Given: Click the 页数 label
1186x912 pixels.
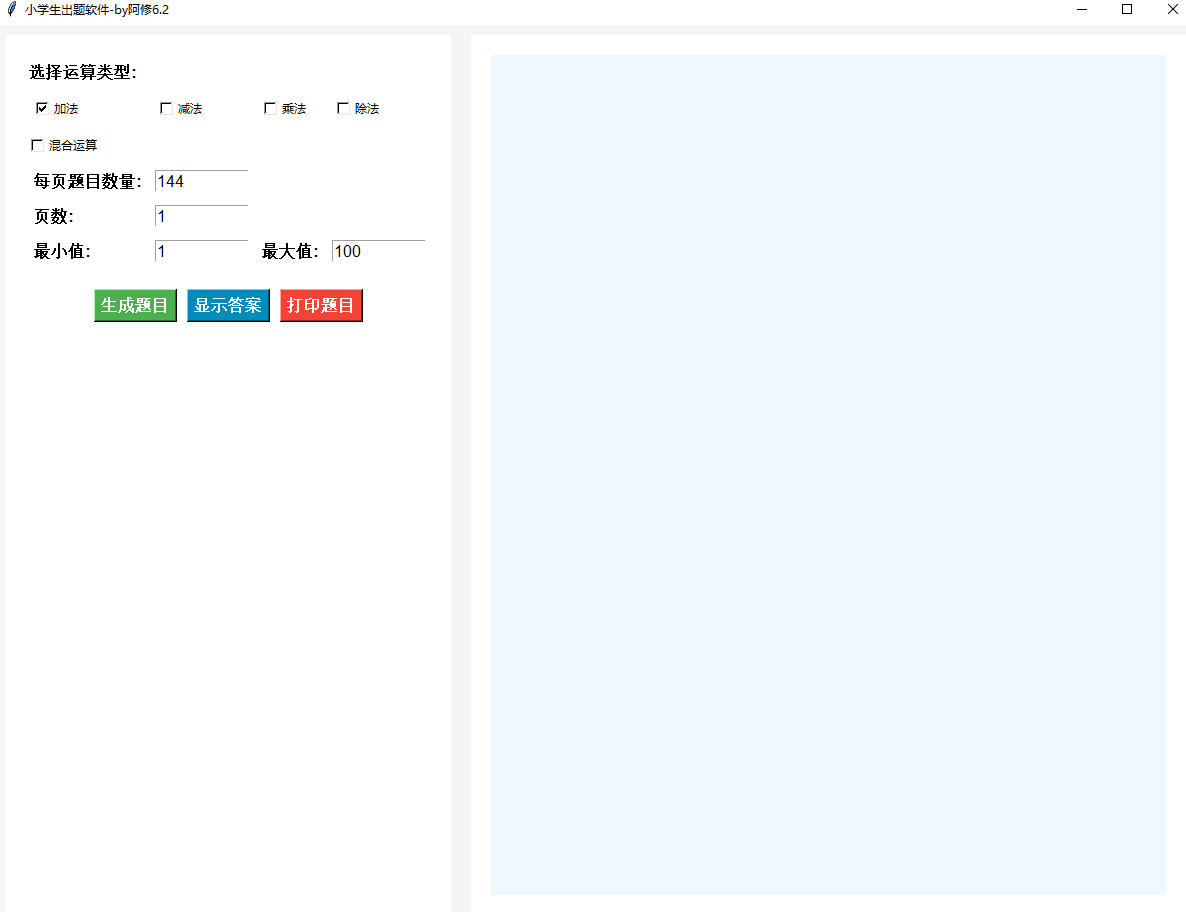Looking at the screenshot, I should click(x=54, y=216).
